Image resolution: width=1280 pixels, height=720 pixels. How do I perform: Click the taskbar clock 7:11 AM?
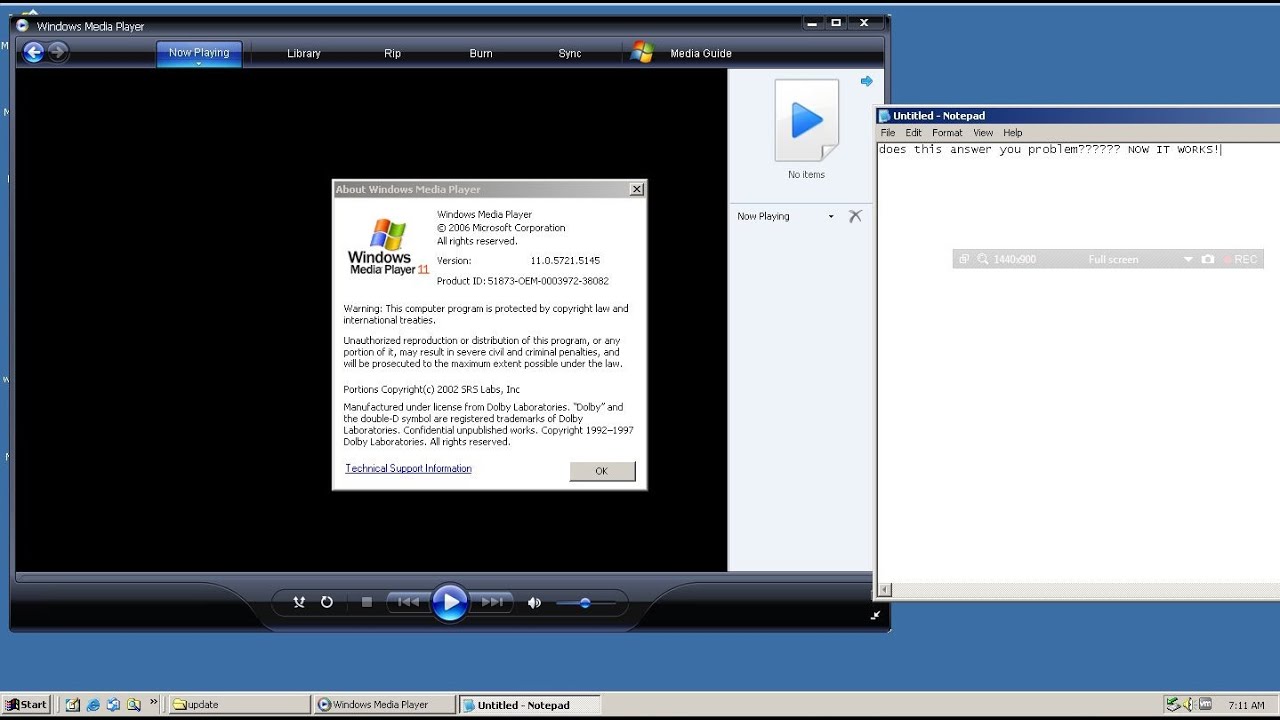pyautogui.click(x=1246, y=705)
